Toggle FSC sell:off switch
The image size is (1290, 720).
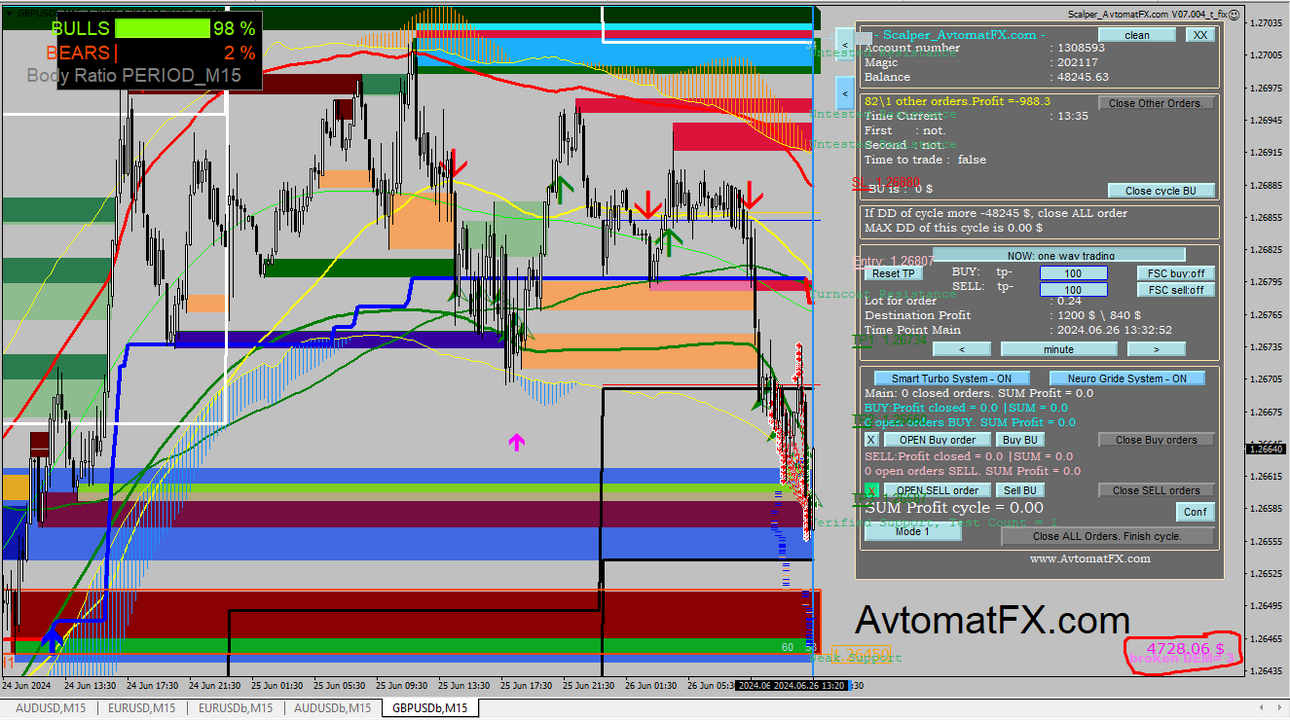[x=1176, y=290]
